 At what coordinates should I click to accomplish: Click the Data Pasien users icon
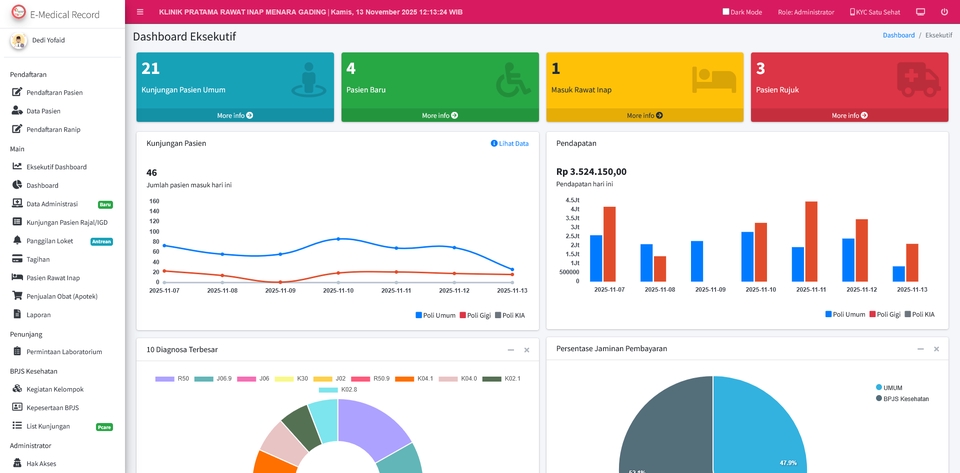click(x=17, y=111)
